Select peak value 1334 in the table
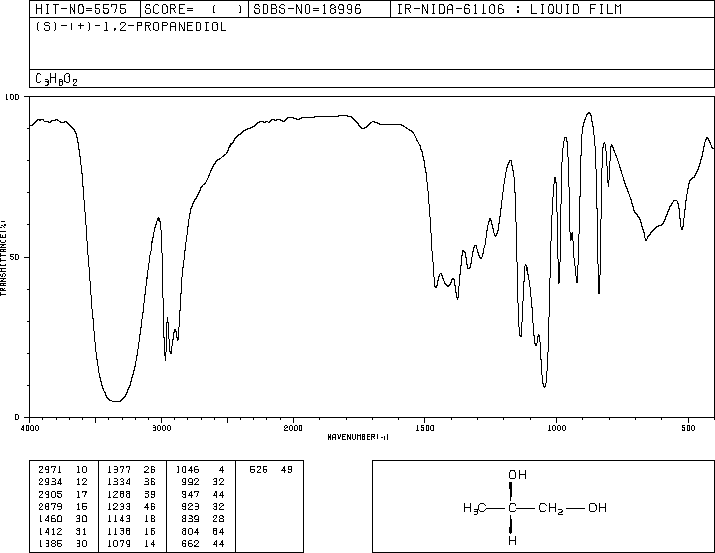 [119, 482]
